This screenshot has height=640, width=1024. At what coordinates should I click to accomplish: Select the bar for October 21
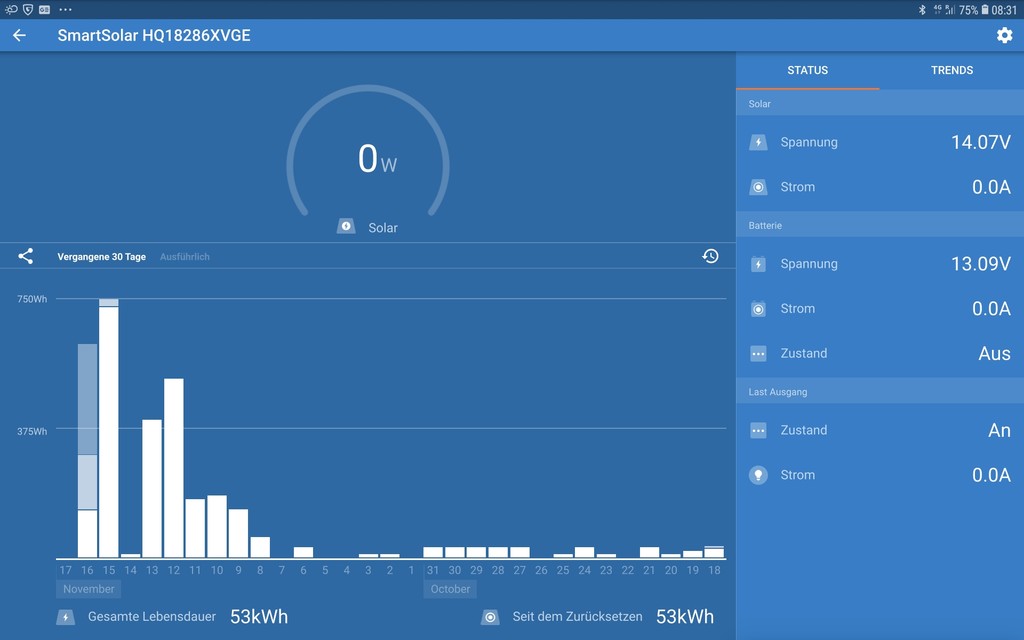click(x=649, y=552)
